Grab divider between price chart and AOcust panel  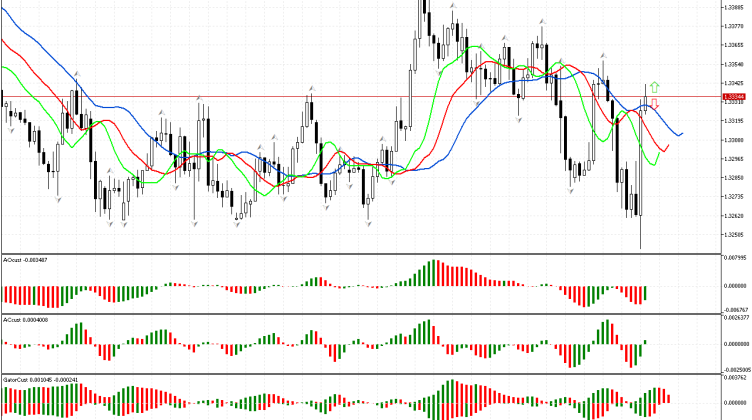click(x=360, y=253)
